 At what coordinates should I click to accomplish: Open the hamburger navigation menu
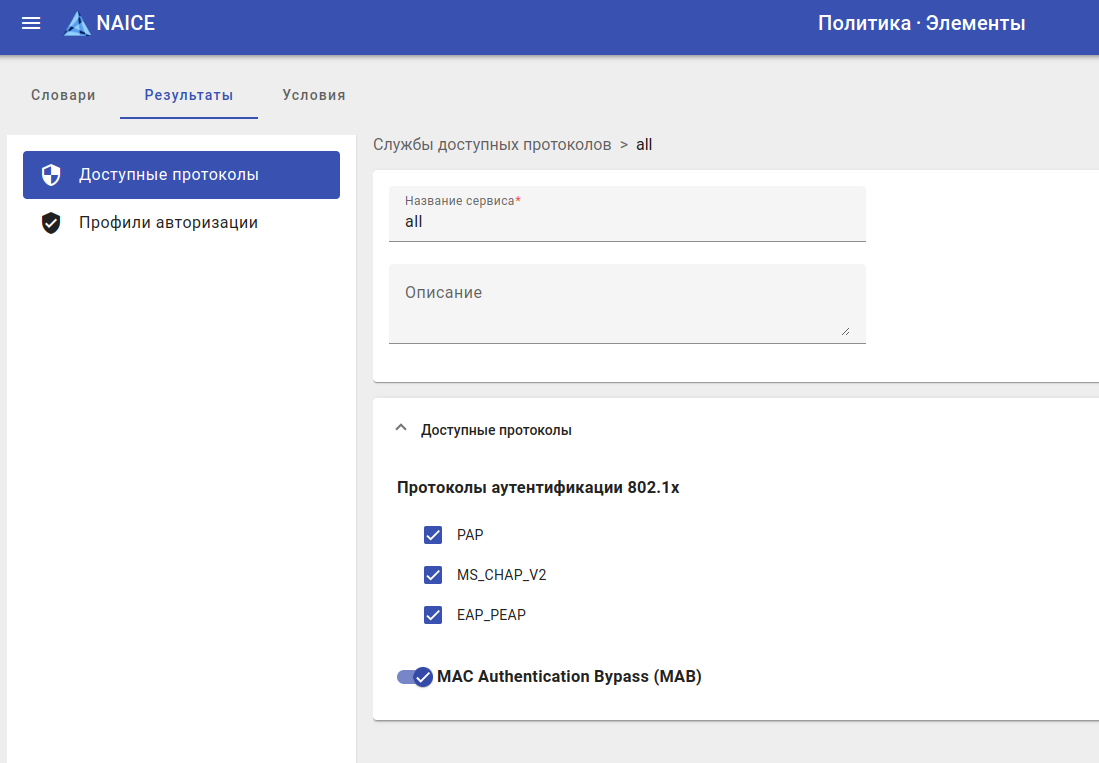click(31, 23)
